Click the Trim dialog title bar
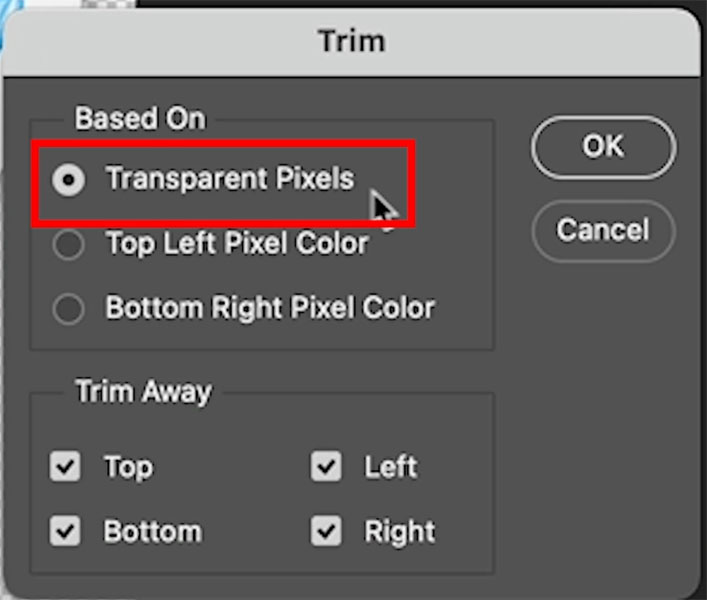Screen dimensions: 707x600 tap(352, 41)
